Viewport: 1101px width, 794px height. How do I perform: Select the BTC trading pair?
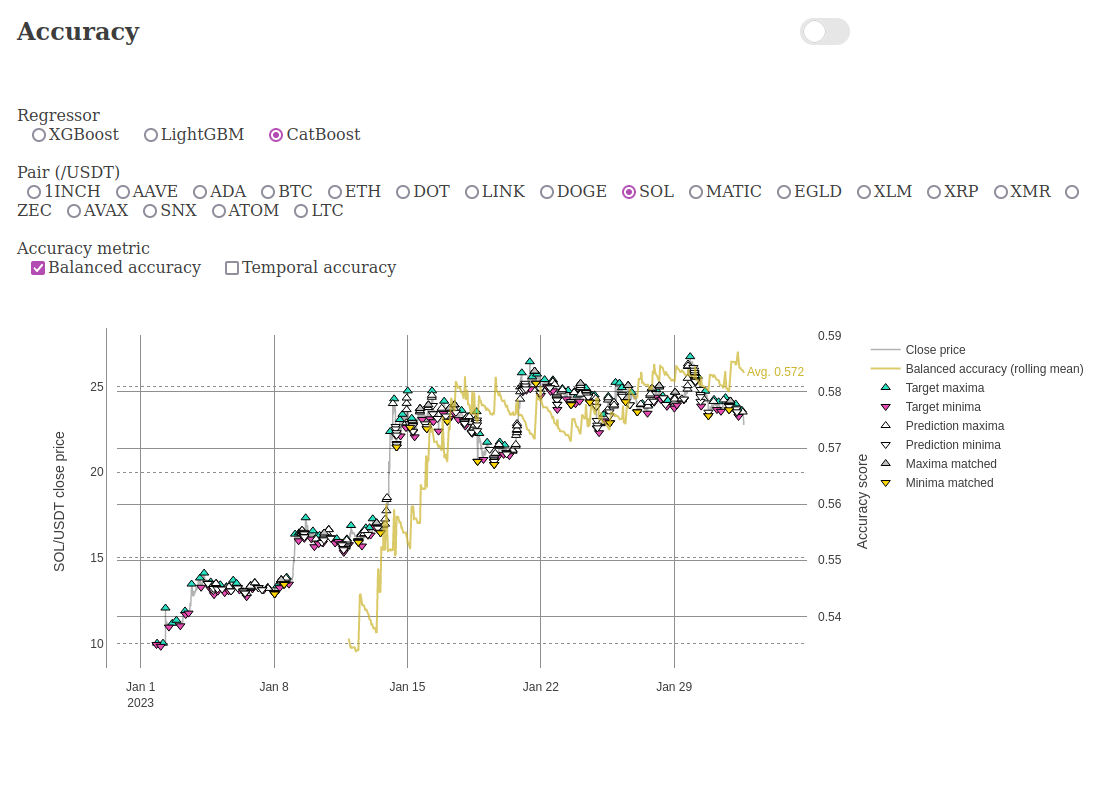[268, 192]
